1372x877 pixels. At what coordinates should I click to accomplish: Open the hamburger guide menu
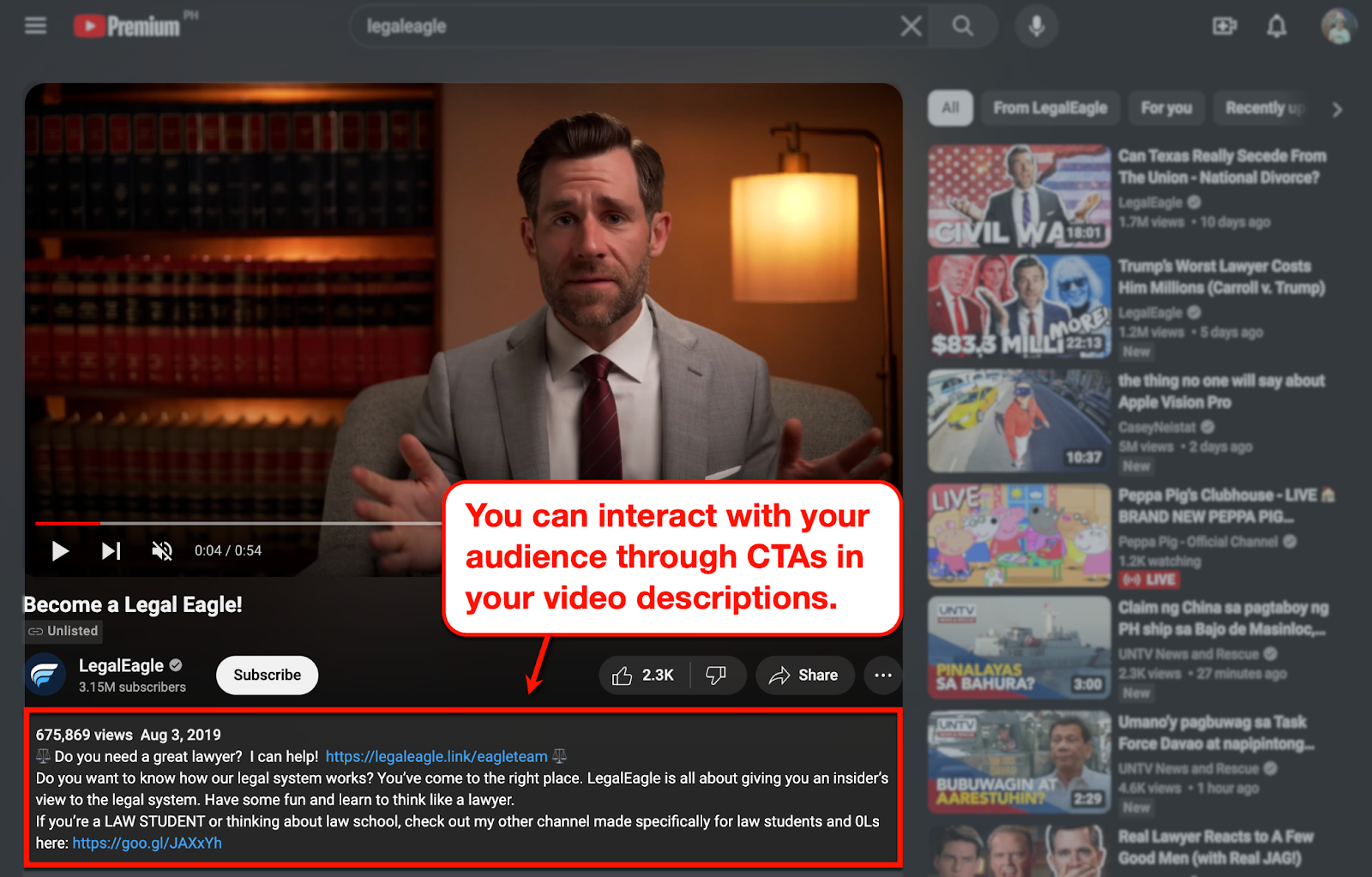(x=35, y=26)
